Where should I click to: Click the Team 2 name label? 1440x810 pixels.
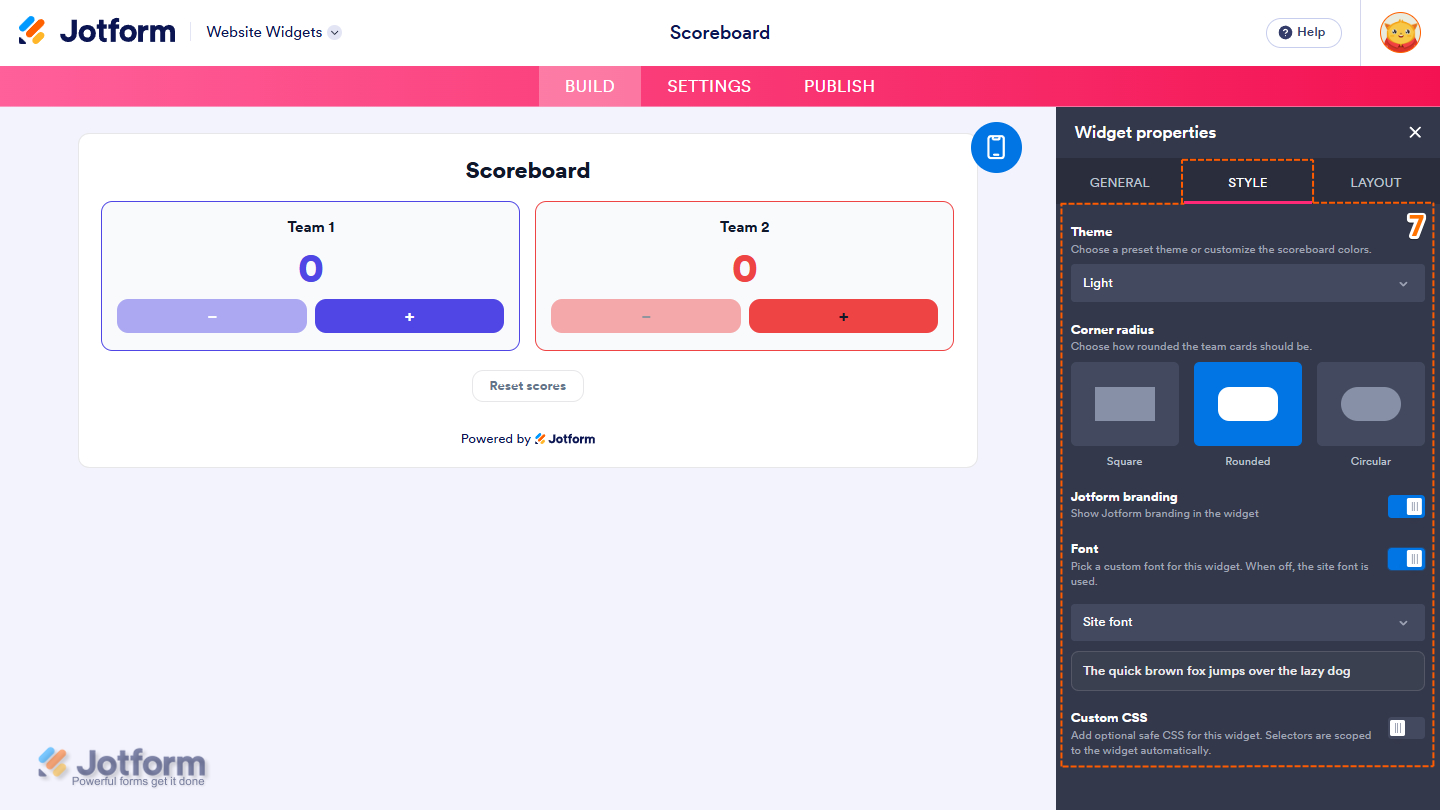click(745, 227)
